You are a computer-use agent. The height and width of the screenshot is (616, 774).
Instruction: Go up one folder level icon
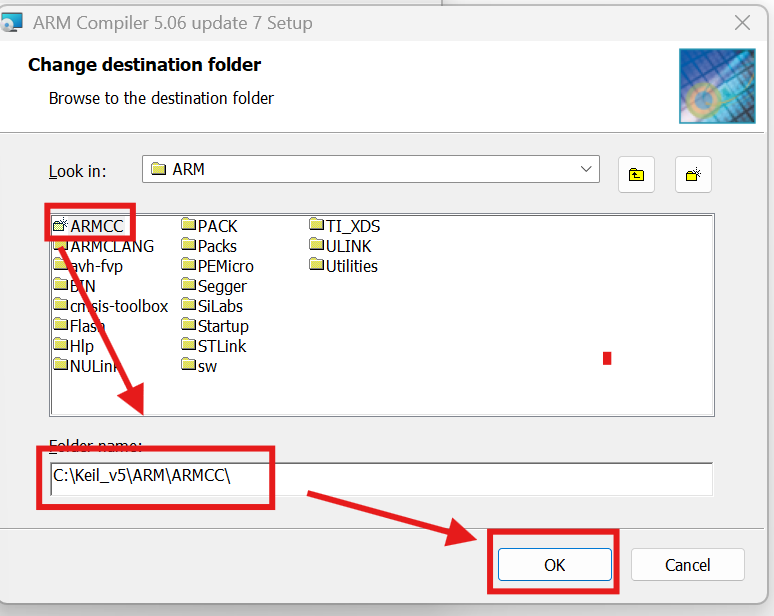click(636, 175)
